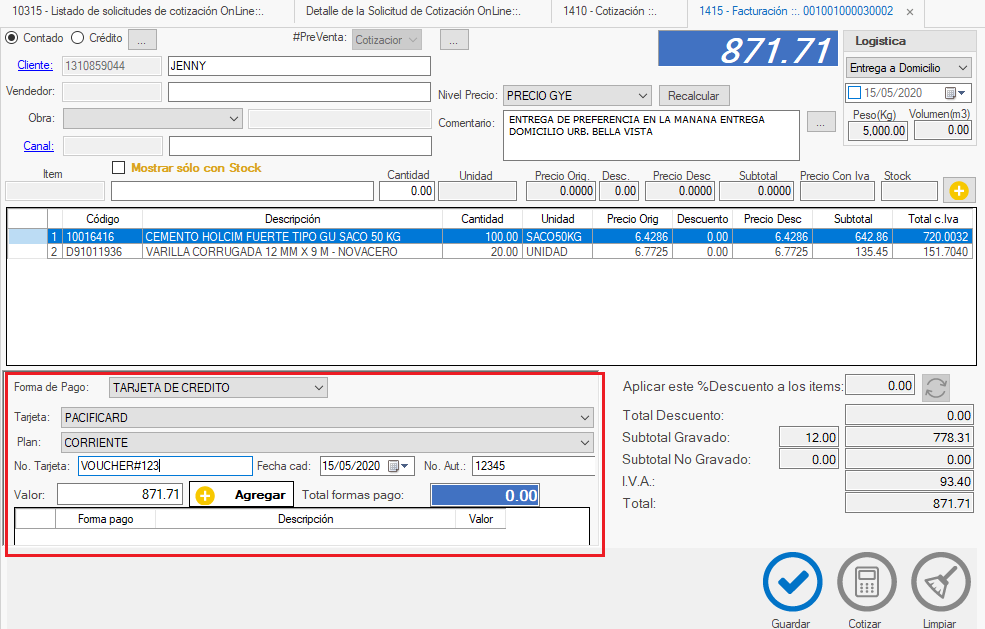Select the Crédito radio button

coord(78,38)
